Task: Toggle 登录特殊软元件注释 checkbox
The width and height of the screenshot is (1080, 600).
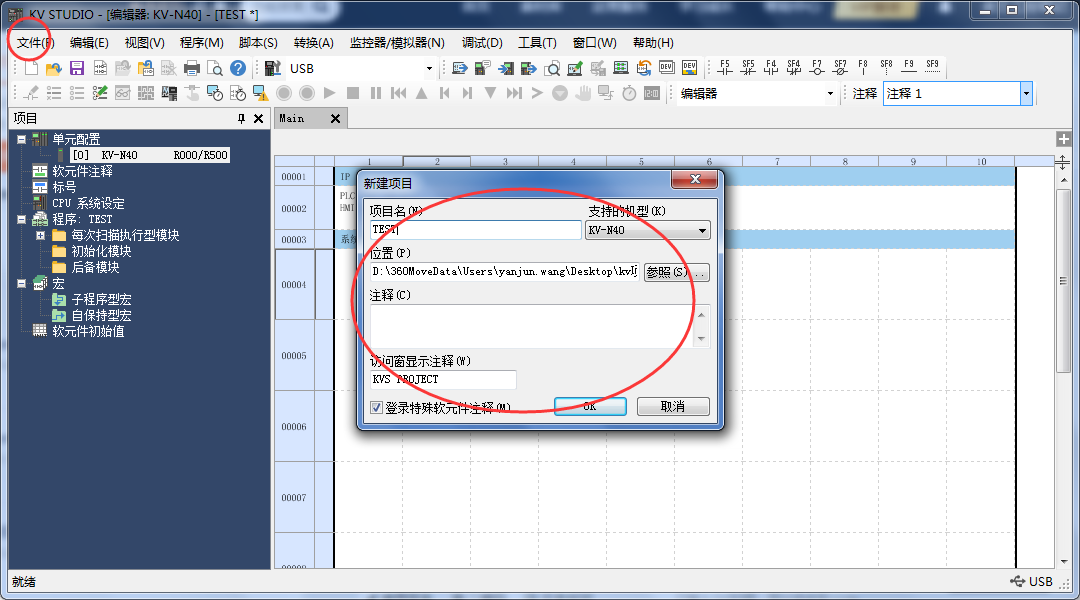Action: (376, 407)
